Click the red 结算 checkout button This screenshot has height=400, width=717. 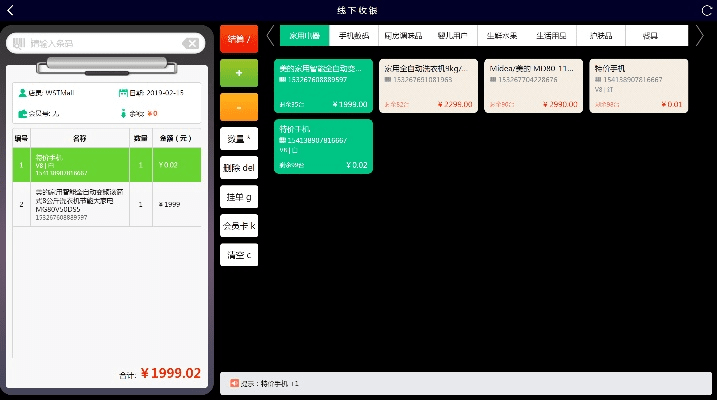[x=239, y=39]
